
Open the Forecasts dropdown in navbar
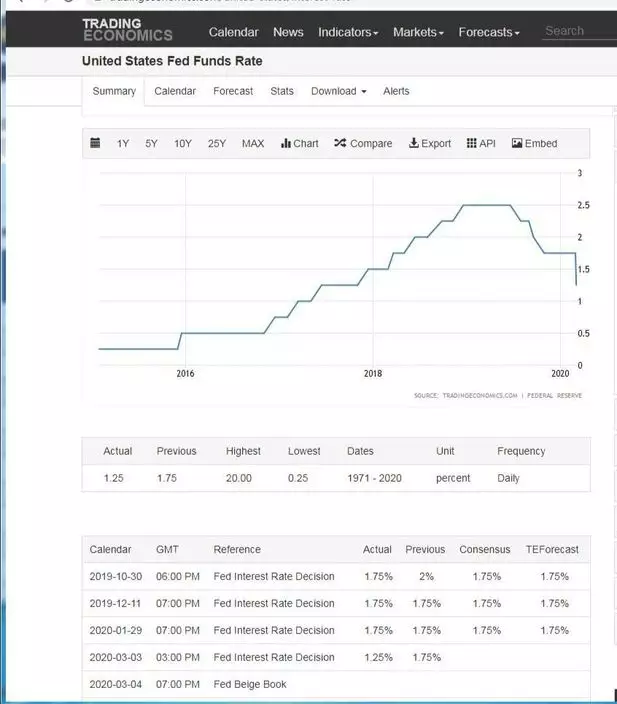(x=489, y=32)
